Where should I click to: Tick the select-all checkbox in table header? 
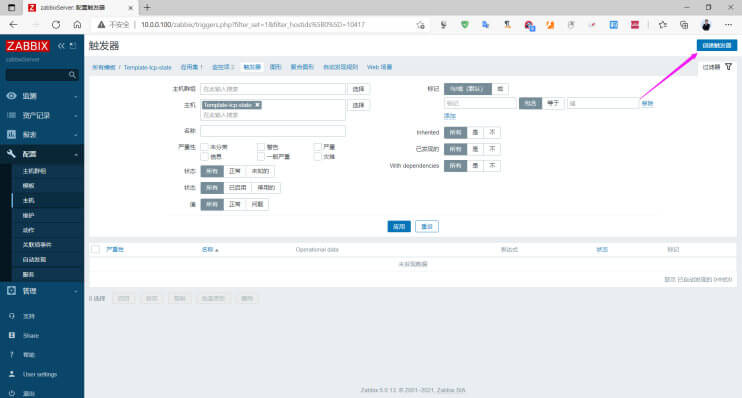click(96, 249)
